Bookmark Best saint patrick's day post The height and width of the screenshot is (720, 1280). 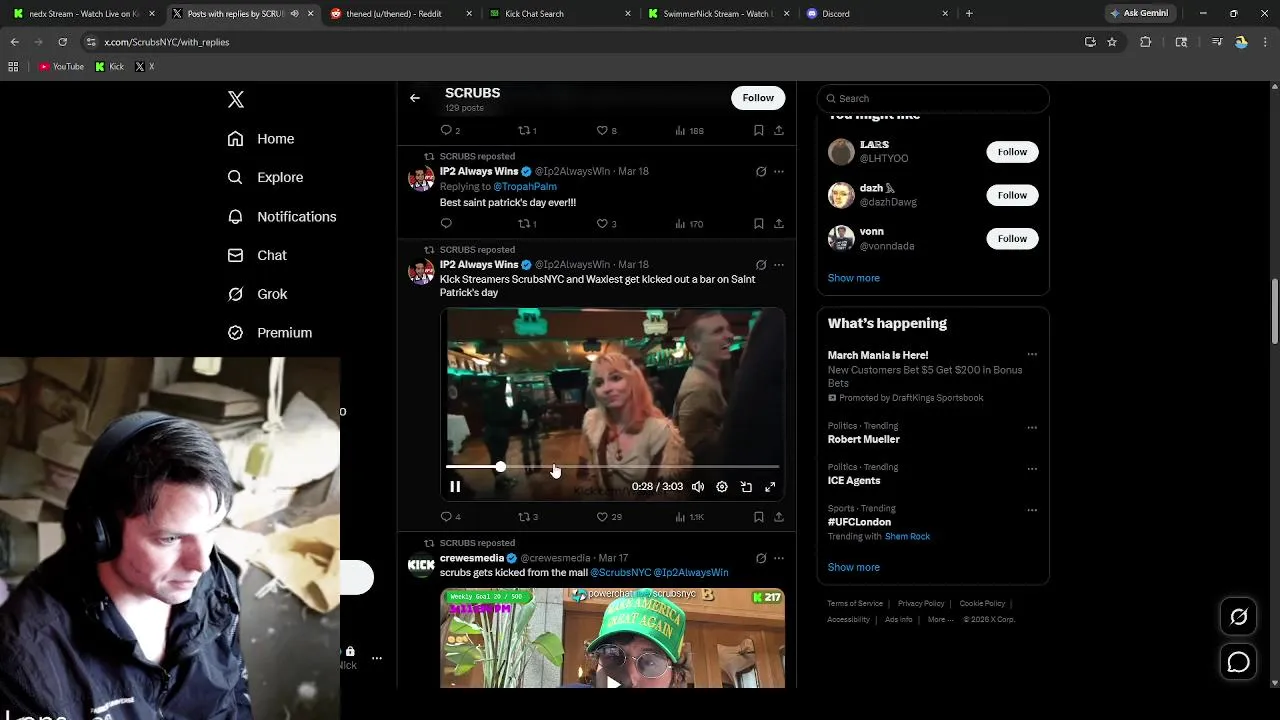pos(759,224)
